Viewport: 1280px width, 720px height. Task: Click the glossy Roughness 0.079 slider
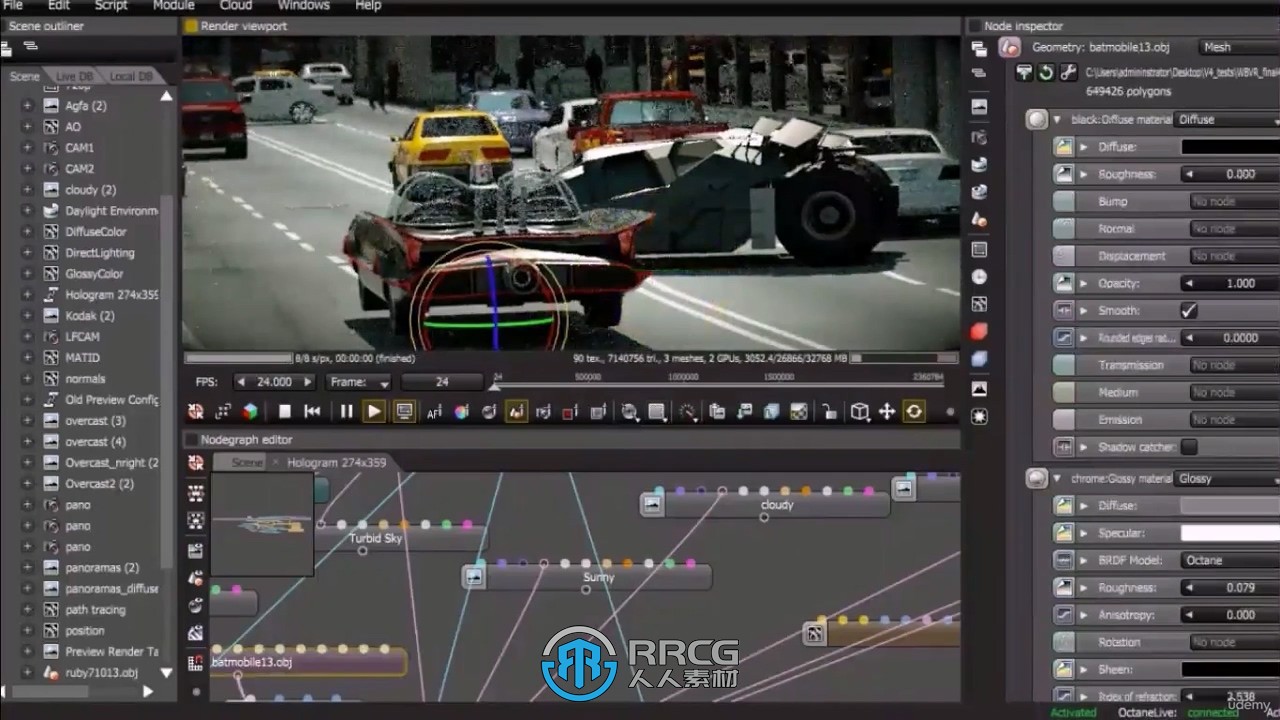click(x=1230, y=588)
